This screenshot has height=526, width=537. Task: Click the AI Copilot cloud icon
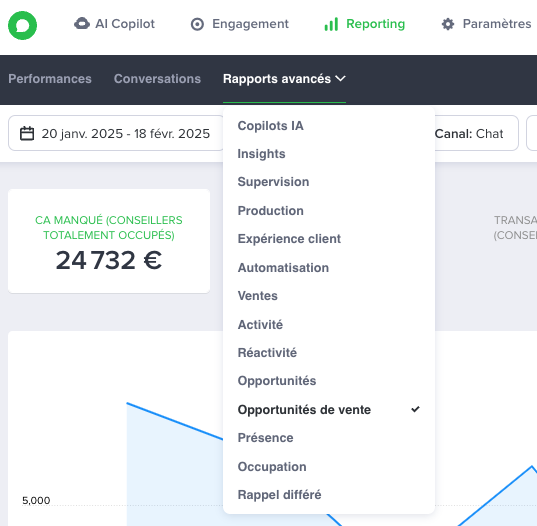click(x=82, y=24)
